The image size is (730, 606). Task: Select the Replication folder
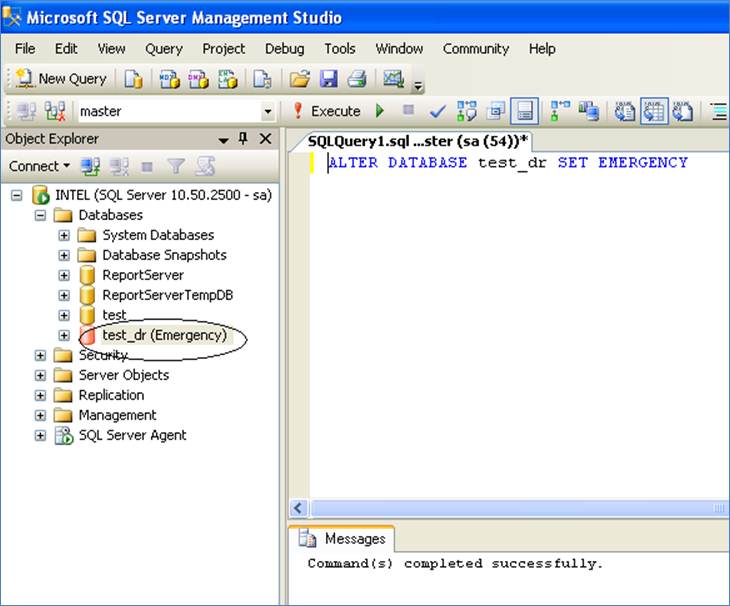(x=111, y=395)
